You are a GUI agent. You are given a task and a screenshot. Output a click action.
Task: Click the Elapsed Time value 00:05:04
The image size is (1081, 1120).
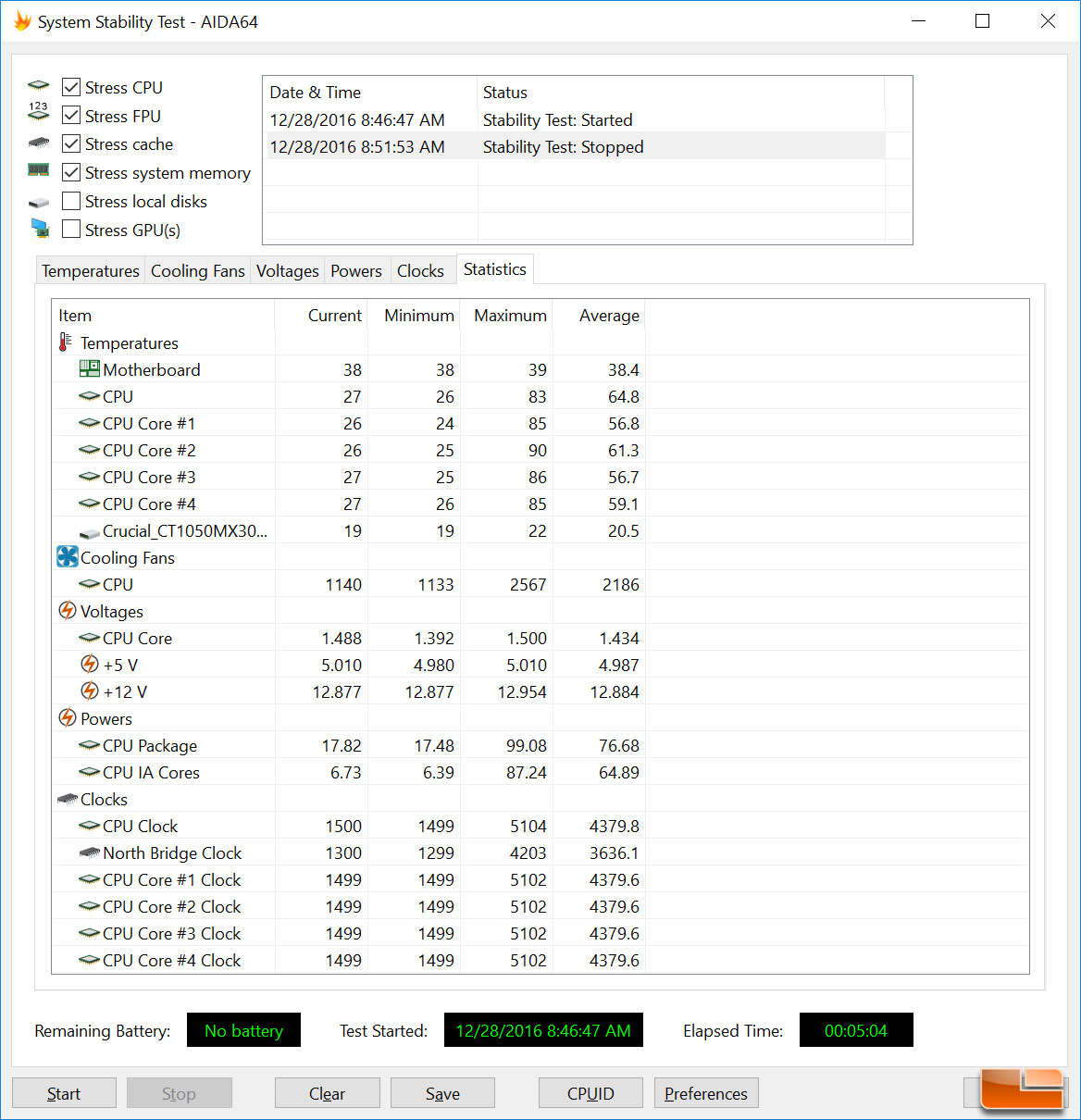point(856,1030)
